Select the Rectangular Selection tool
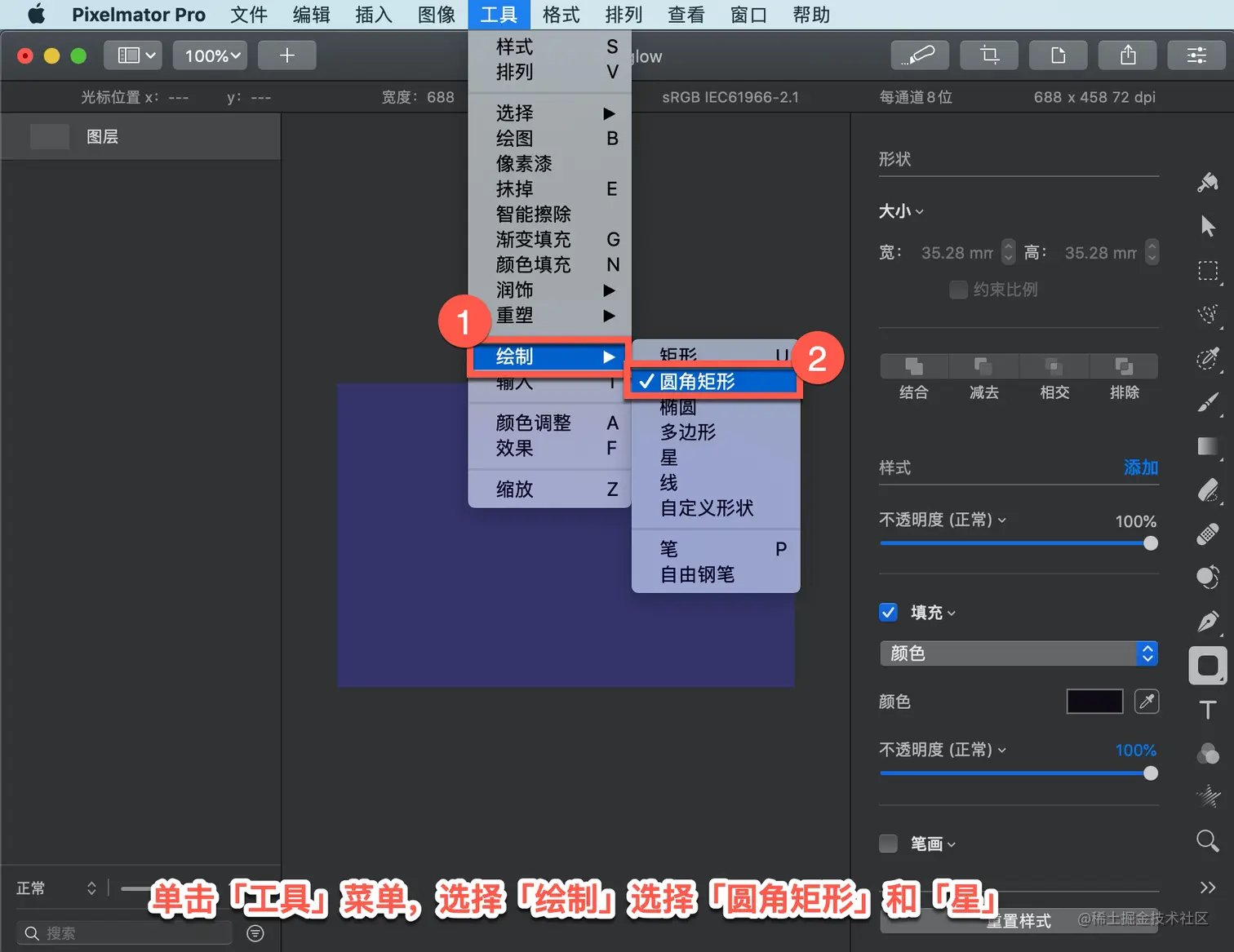This screenshot has width=1234, height=952. pos(1208,271)
